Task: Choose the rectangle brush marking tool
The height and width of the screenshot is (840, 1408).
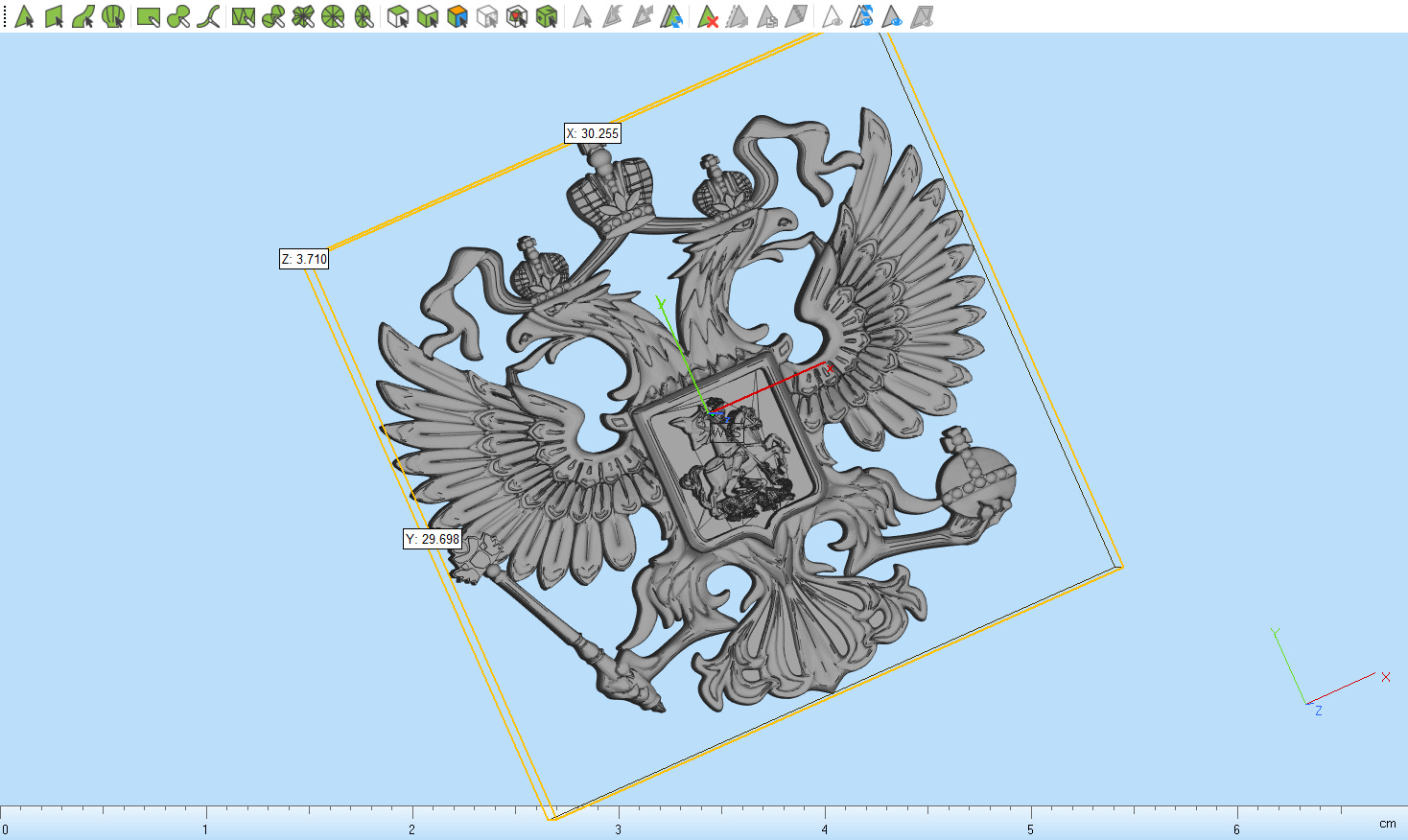Action: [x=148, y=16]
